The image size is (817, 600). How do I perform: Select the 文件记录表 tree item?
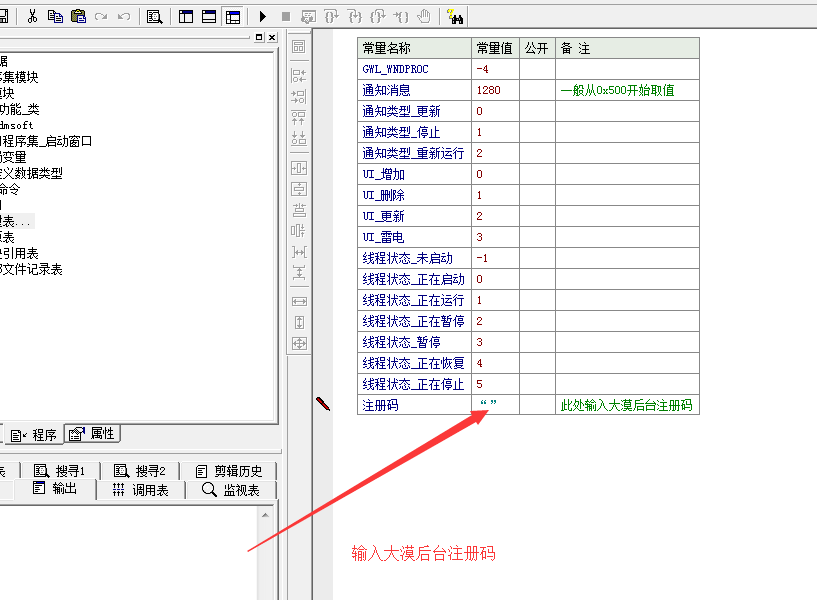31,269
